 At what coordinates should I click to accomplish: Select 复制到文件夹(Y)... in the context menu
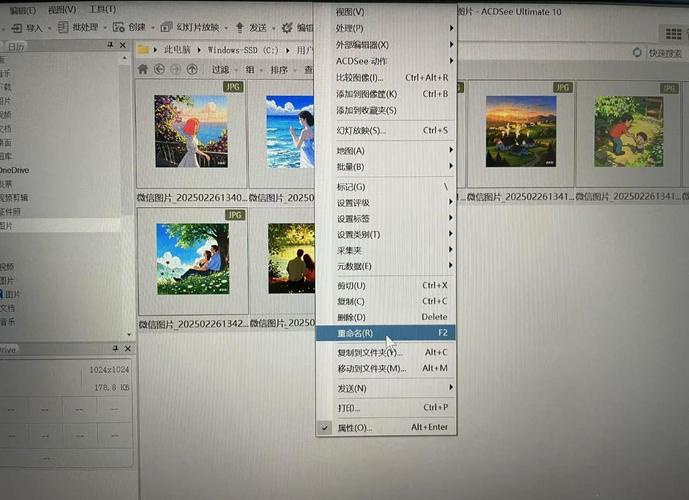click(386, 352)
